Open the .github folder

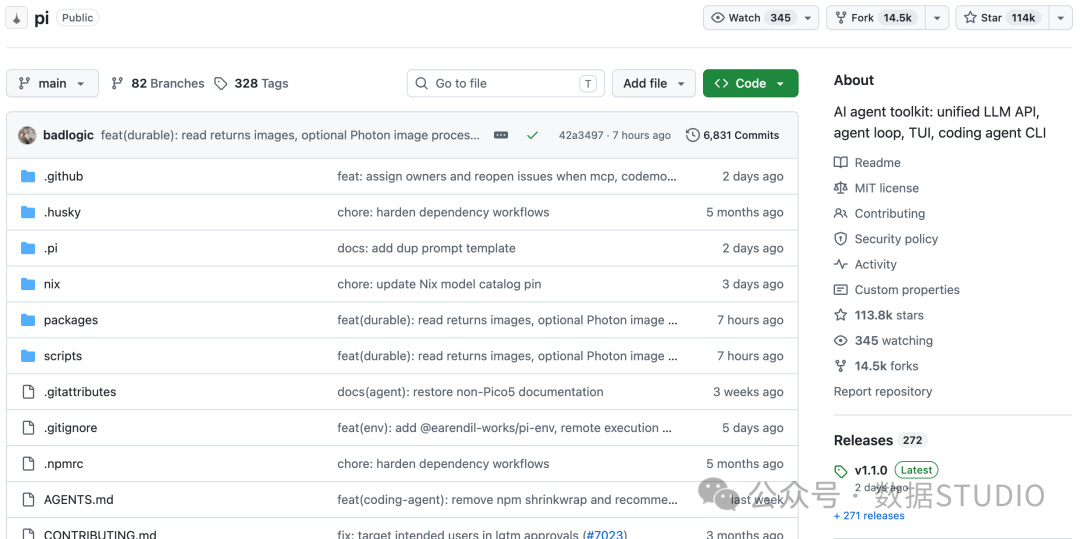[63, 176]
